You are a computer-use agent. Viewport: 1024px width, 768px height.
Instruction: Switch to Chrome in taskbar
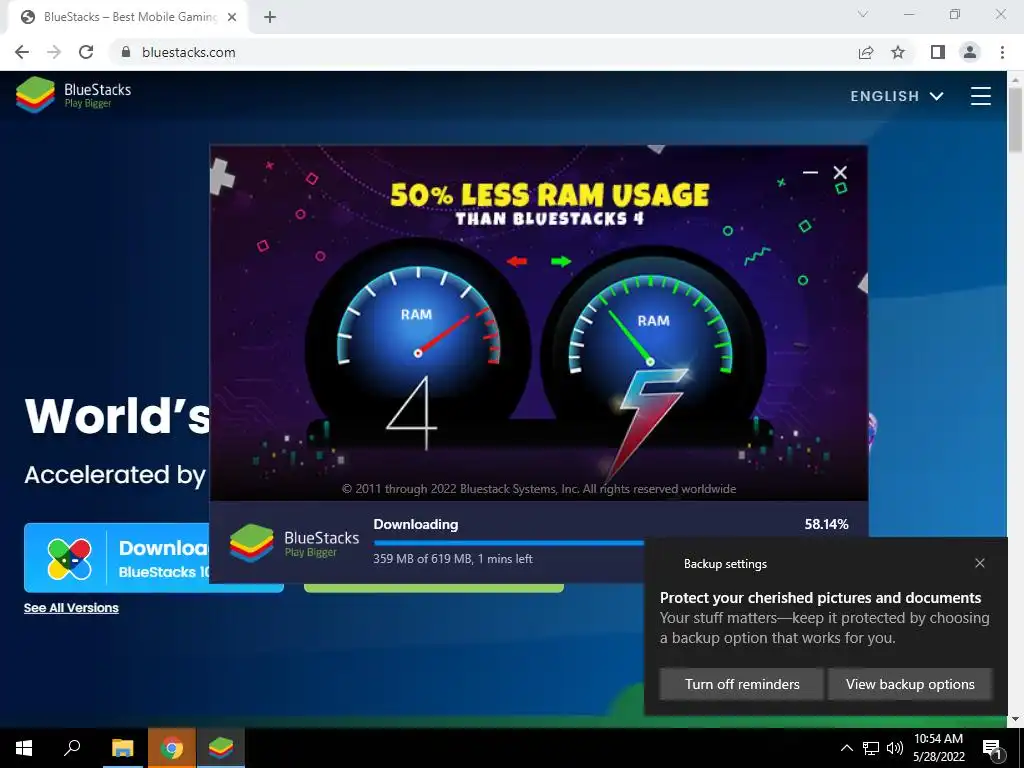pyautogui.click(x=172, y=748)
